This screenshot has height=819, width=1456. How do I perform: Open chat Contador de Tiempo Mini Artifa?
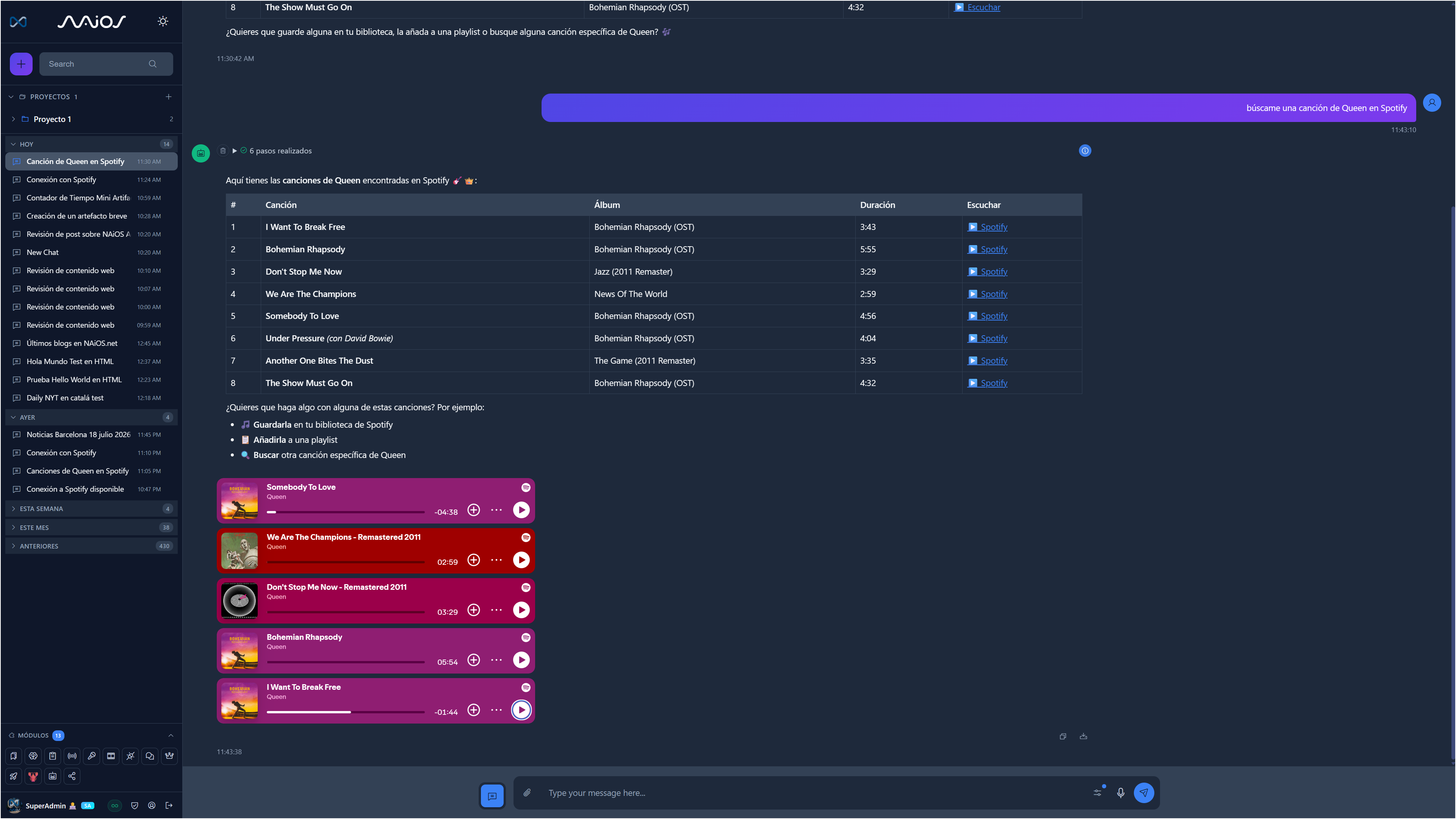(91, 198)
